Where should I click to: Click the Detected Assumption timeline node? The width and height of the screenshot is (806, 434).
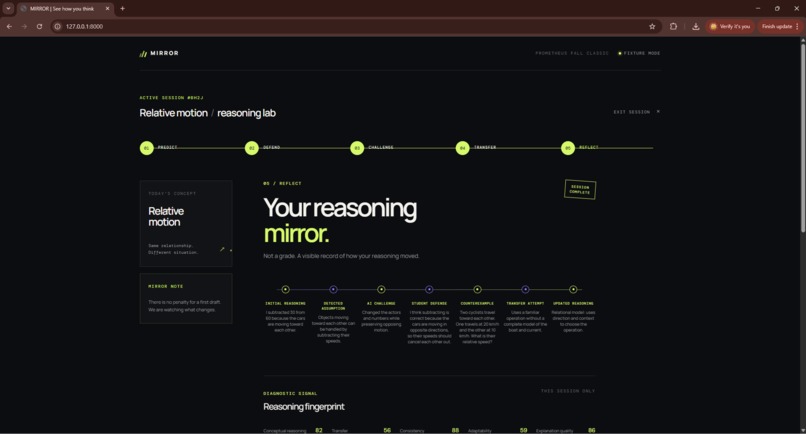point(333,290)
